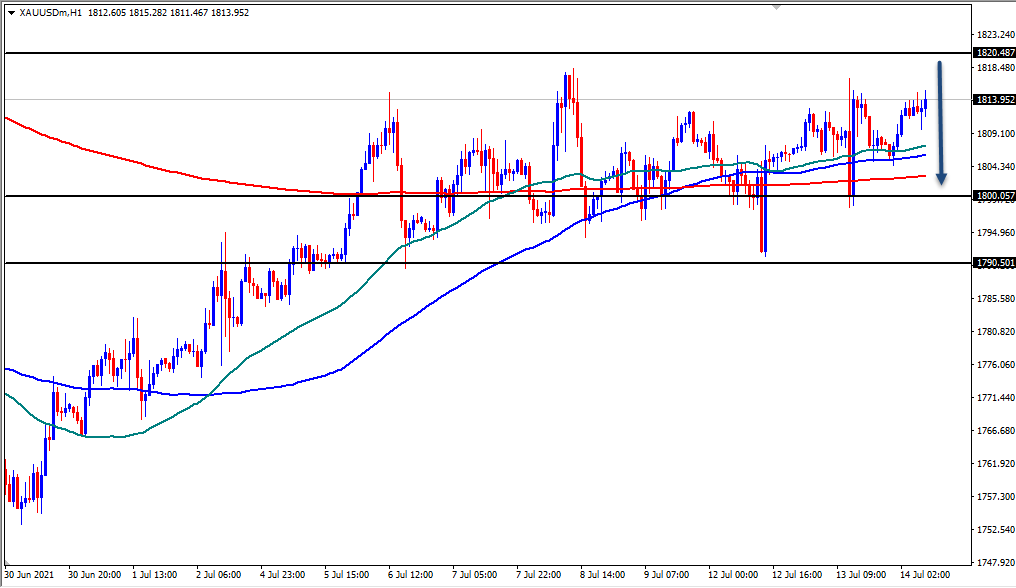1016x588 pixels.
Task: Click the 2 Jul 06:00 time label
Action: [x=218, y=575]
